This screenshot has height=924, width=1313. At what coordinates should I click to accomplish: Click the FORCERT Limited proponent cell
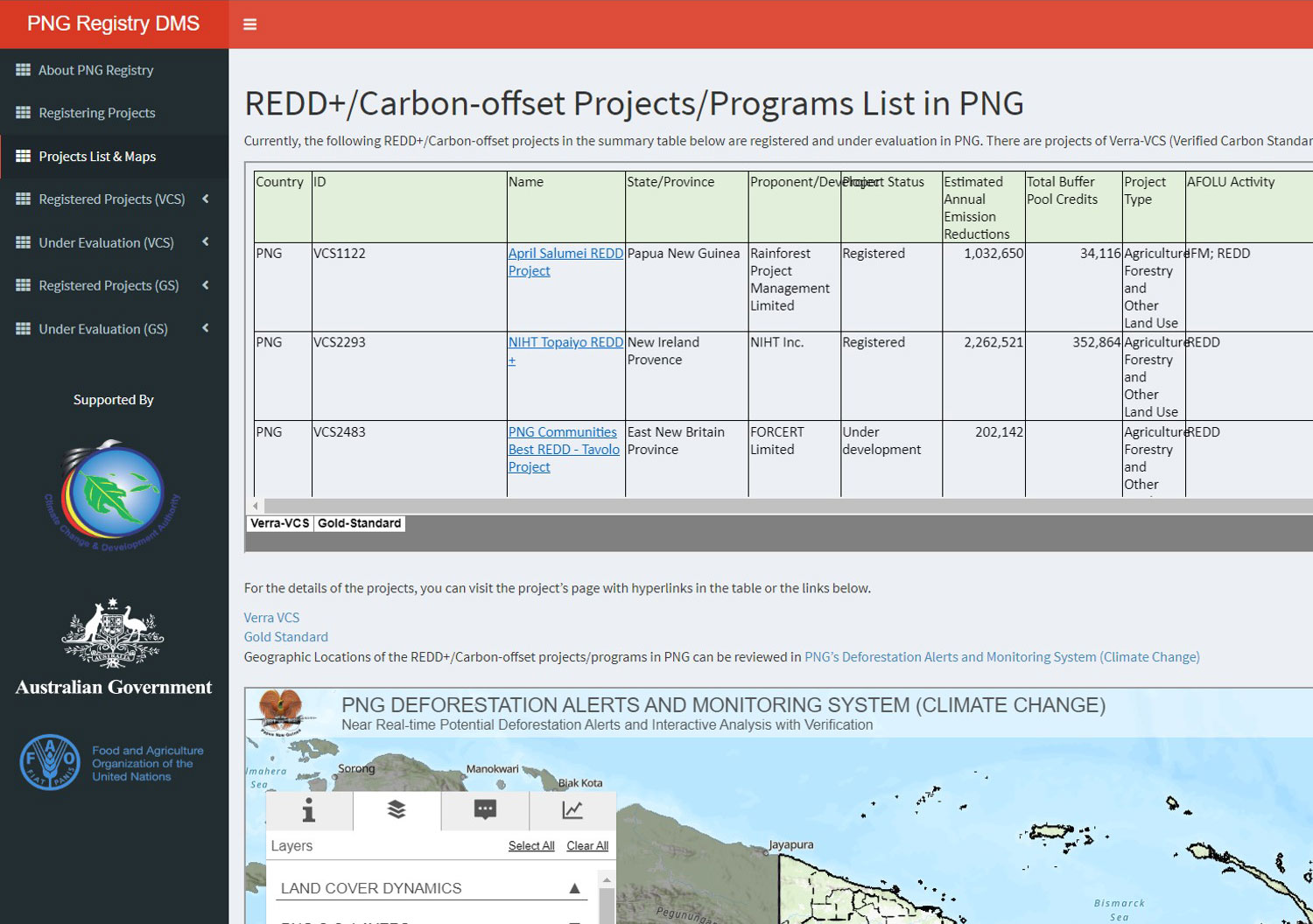(794, 459)
